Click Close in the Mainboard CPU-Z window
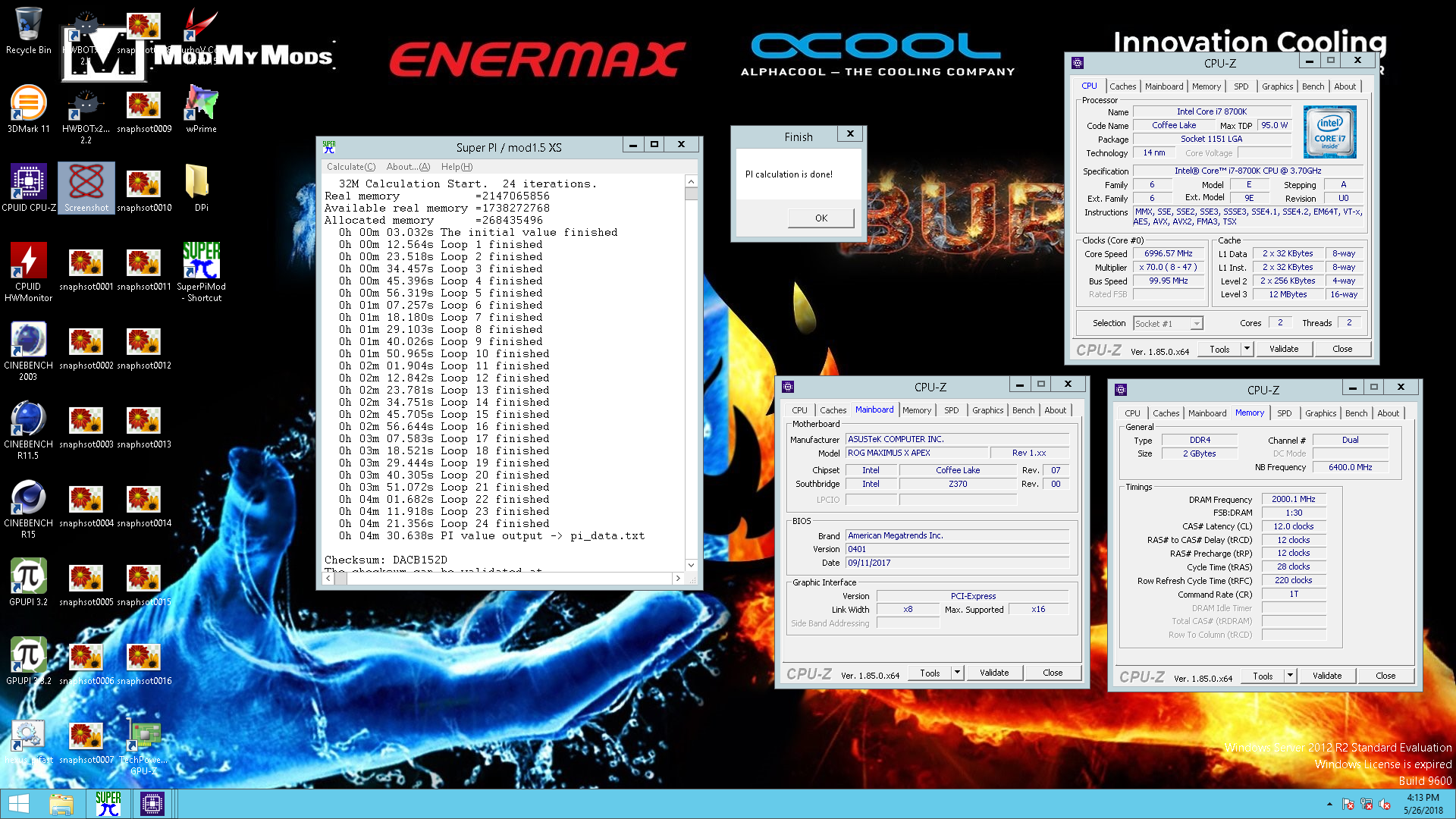 pyautogui.click(x=1053, y=673)
